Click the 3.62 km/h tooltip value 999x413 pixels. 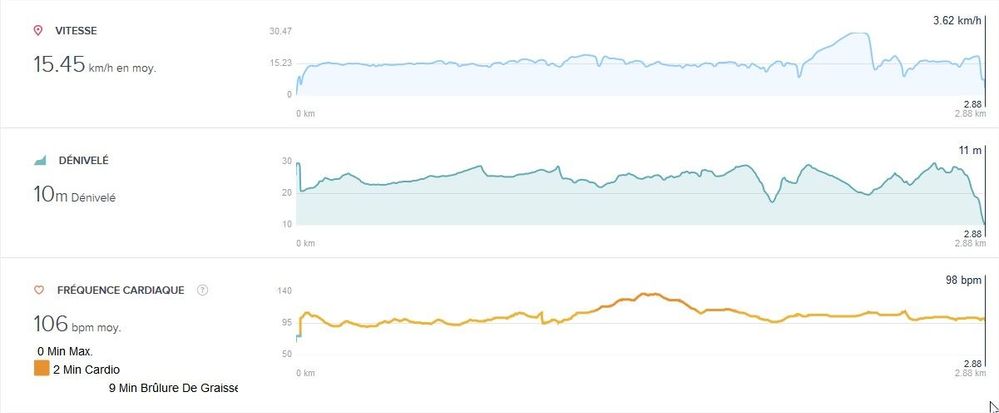(x=958, y=21)
